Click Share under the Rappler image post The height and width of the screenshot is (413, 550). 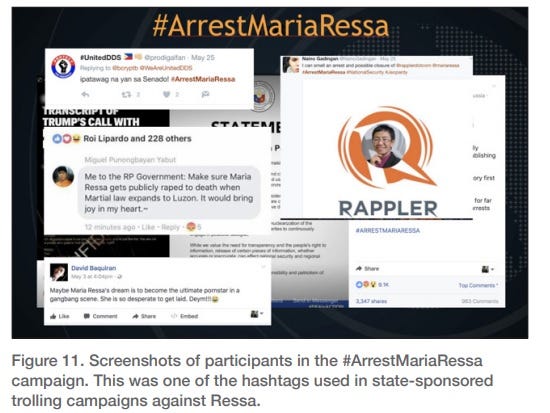[368, 268]
